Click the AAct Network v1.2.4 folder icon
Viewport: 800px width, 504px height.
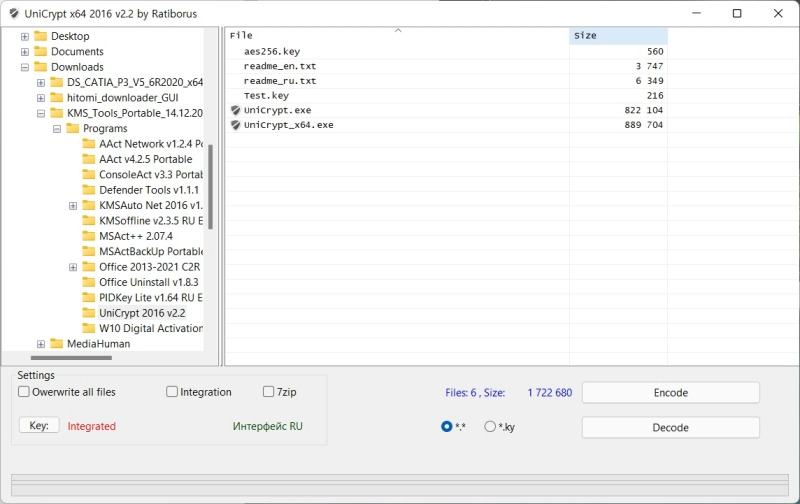pyautogui.click(x=89, y=144)
